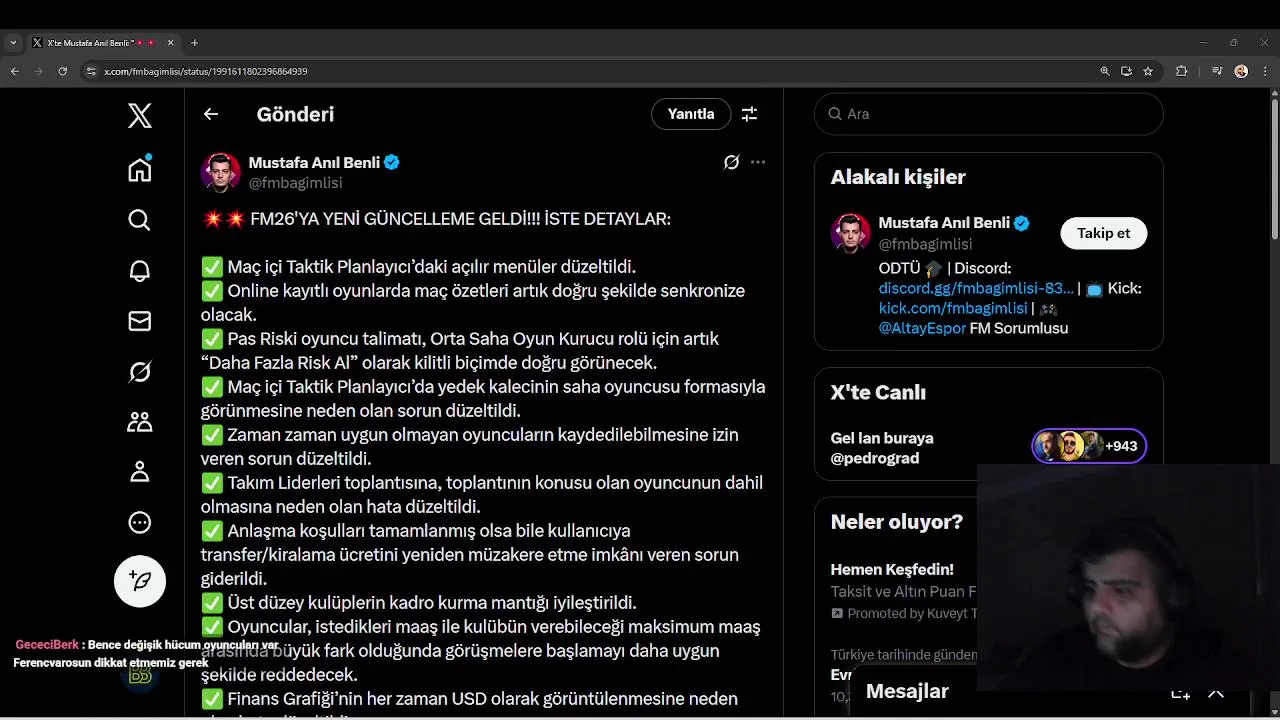Click the Grok icon on the post header
This screenshot has height=720, width=1280.
coord(732,162)
